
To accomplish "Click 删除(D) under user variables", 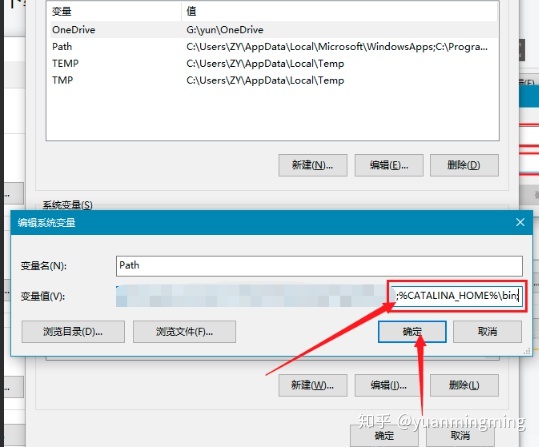I will [x=464, y=165].
